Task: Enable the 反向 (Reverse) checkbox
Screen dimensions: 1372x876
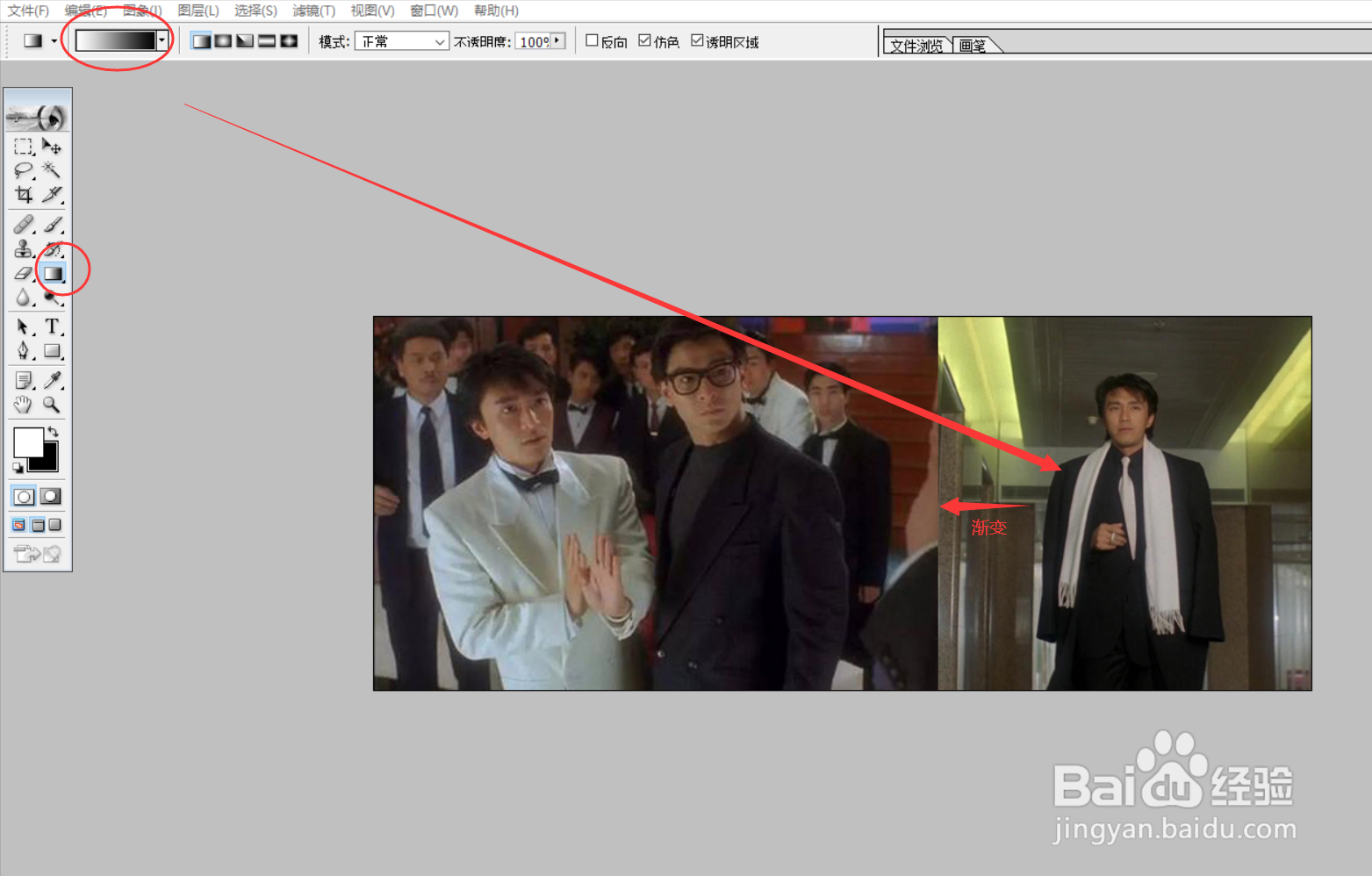Action: coord(592,40)
